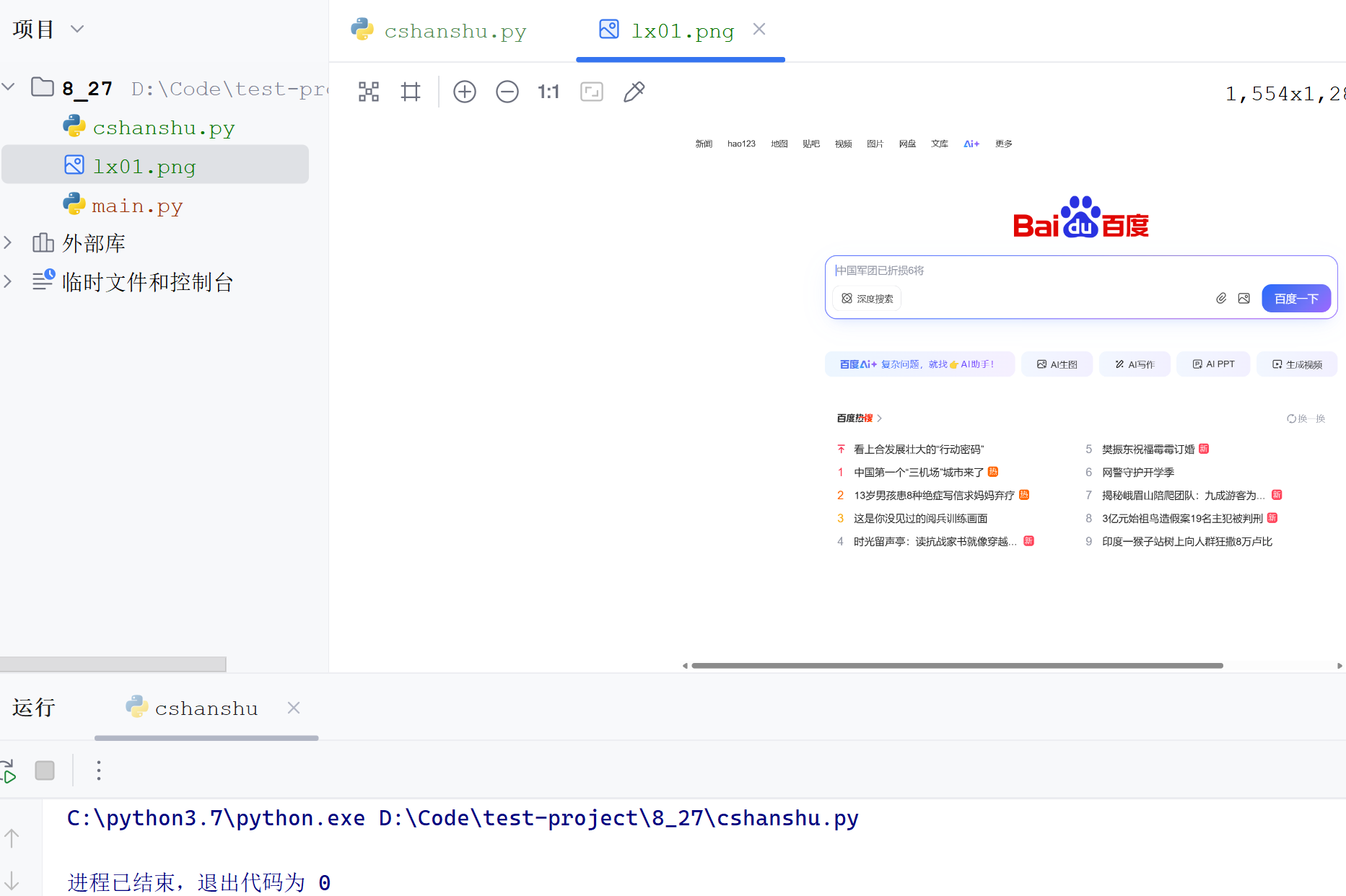The image size is (1346, 896).
Task: Click the 百度一下 search button in image
Action: coord(1296,299)
